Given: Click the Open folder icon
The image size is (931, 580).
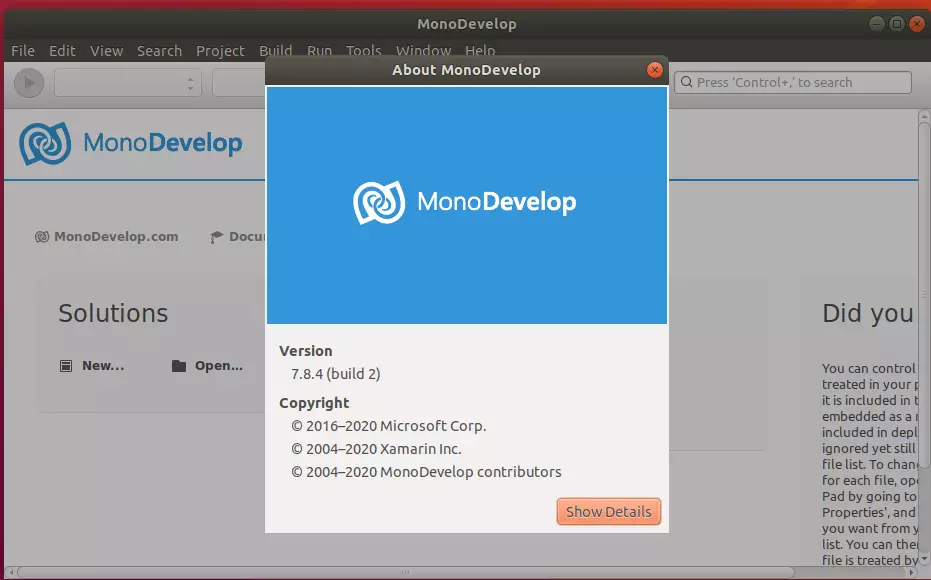Looking at the screenshot, I should 179,366.
